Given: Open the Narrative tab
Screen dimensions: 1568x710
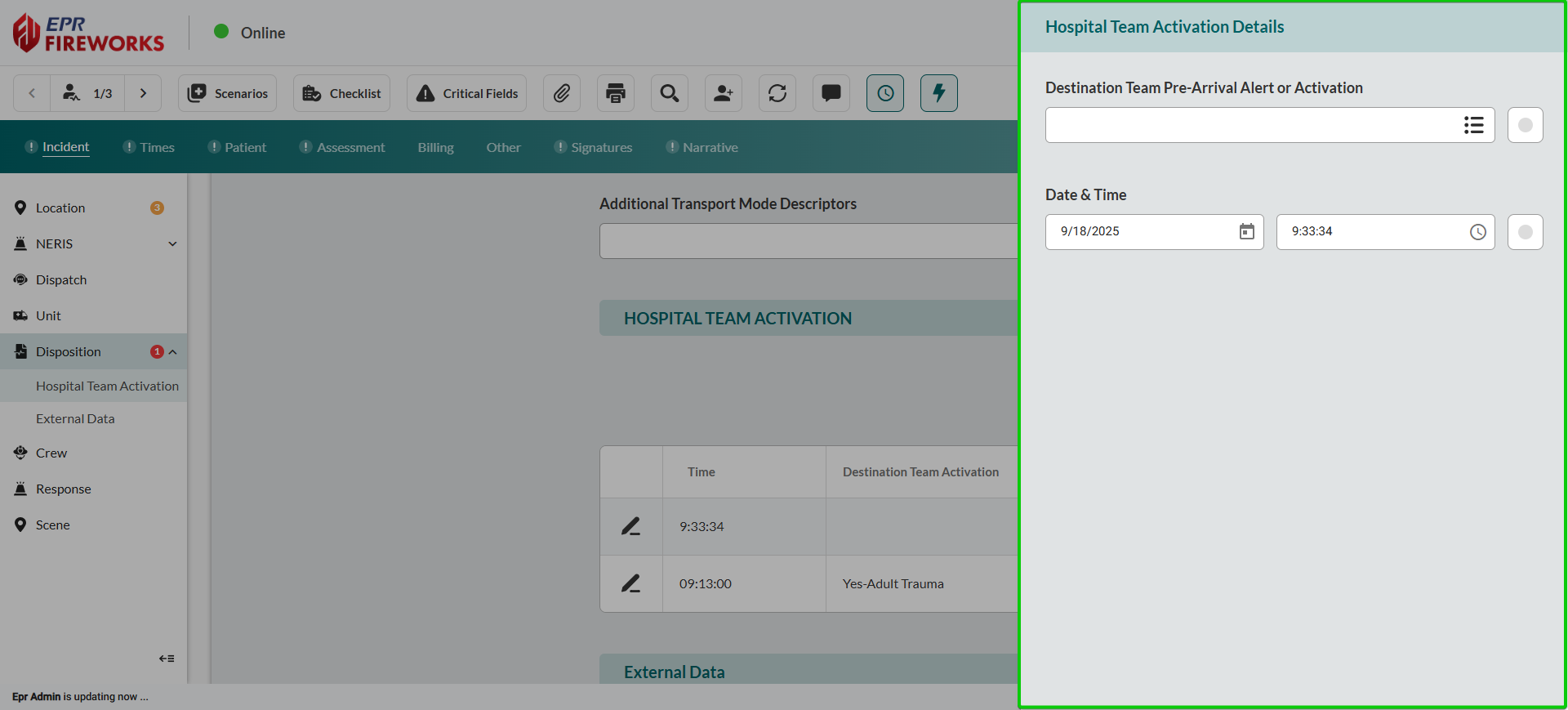Looking at the screenshot, I should [710, 147].
